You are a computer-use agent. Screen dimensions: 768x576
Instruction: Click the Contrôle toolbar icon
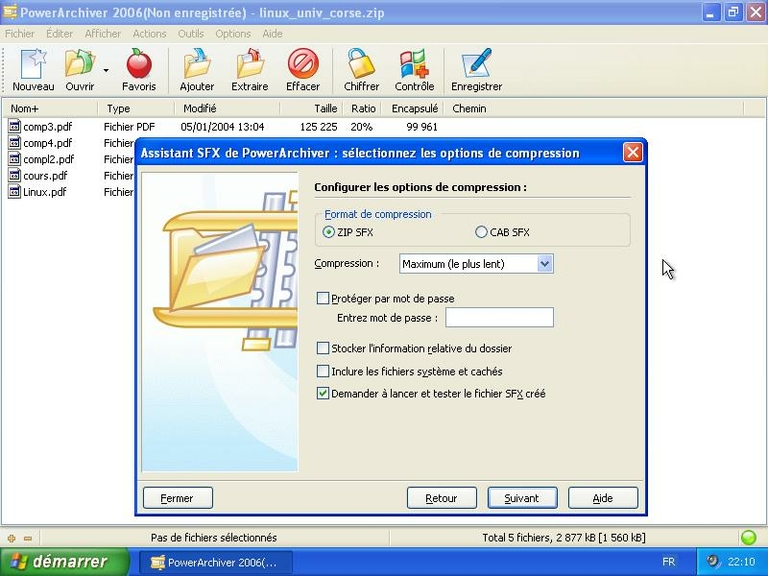(414, 64)
